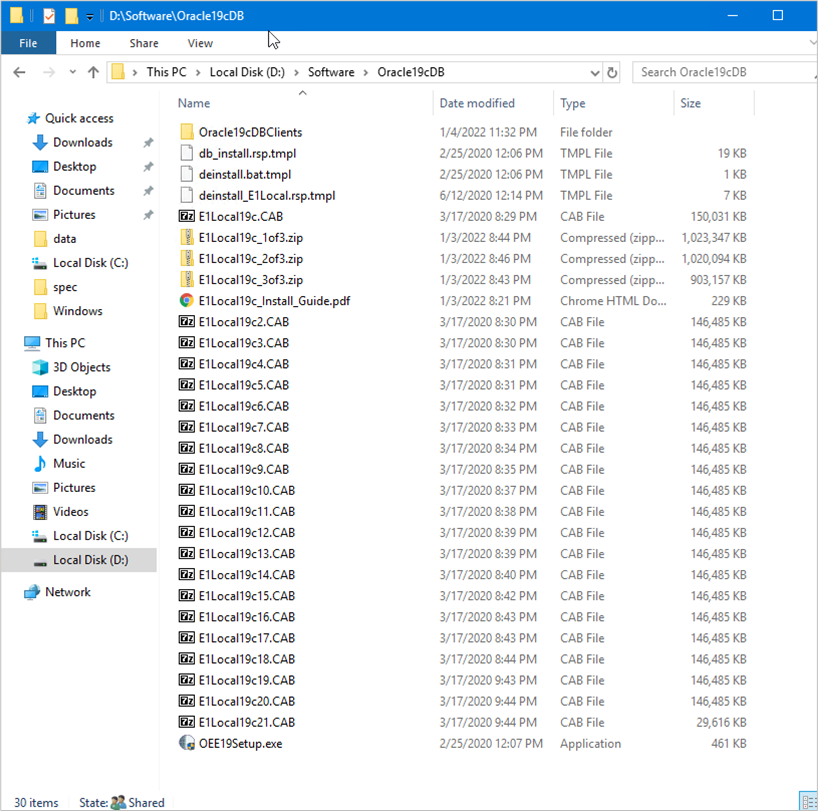Select the data folder in Quick access
This screenshot has width=818, height=811.
pos(65,239)
